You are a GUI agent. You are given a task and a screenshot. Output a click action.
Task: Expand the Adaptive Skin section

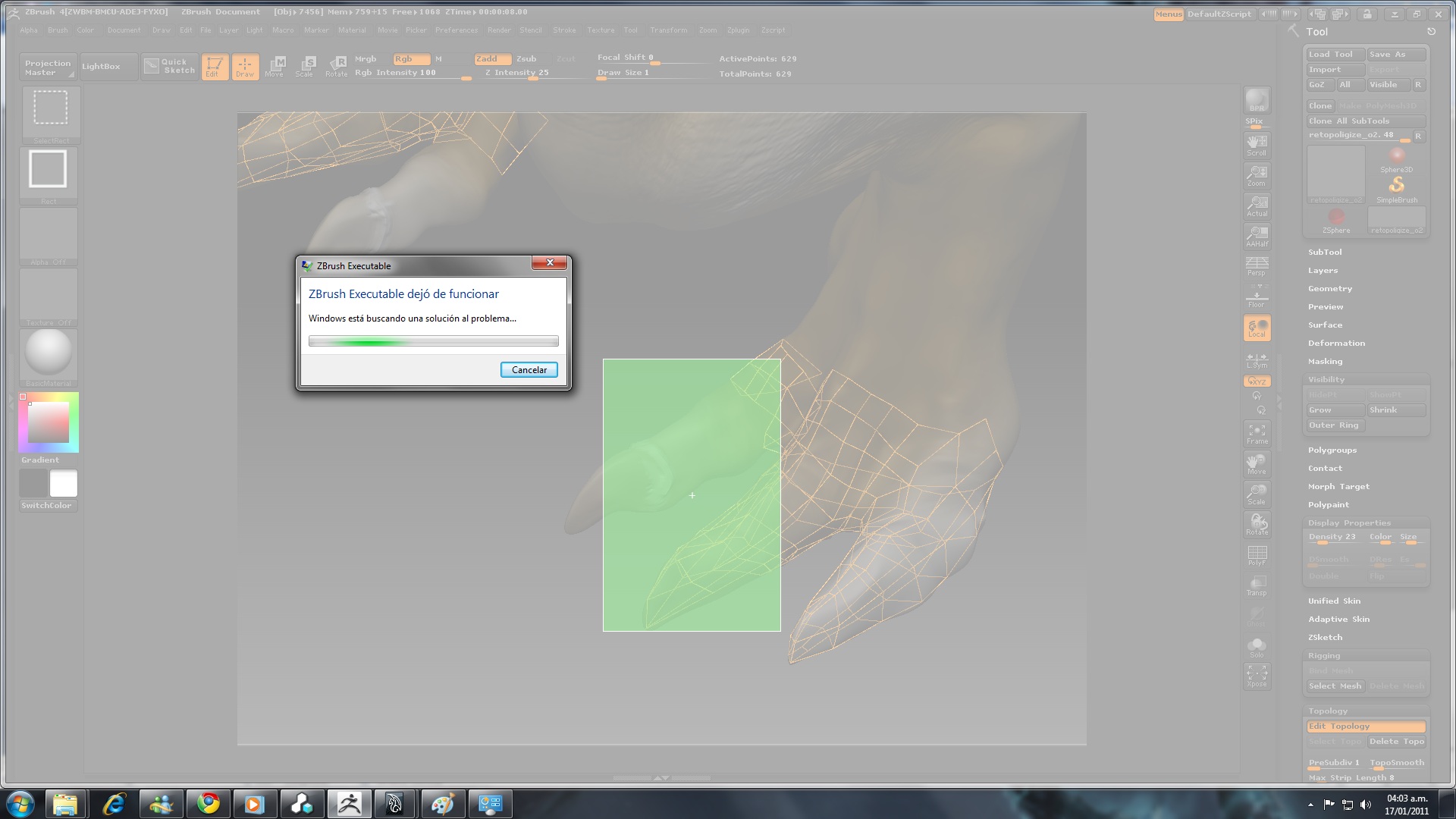[x=1338, y=620]
